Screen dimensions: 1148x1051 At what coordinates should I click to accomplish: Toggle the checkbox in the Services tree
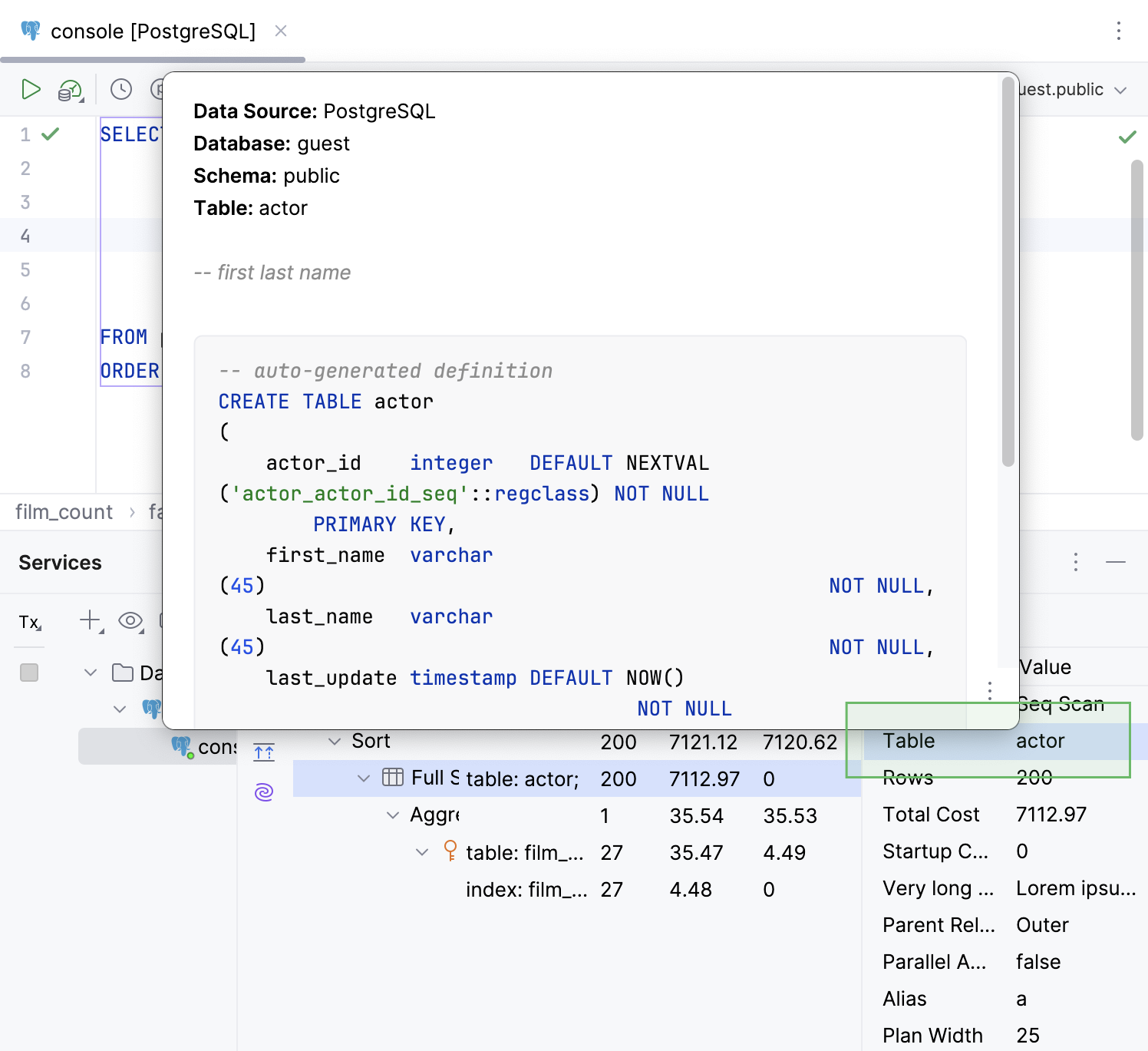(x=29, y=673)
